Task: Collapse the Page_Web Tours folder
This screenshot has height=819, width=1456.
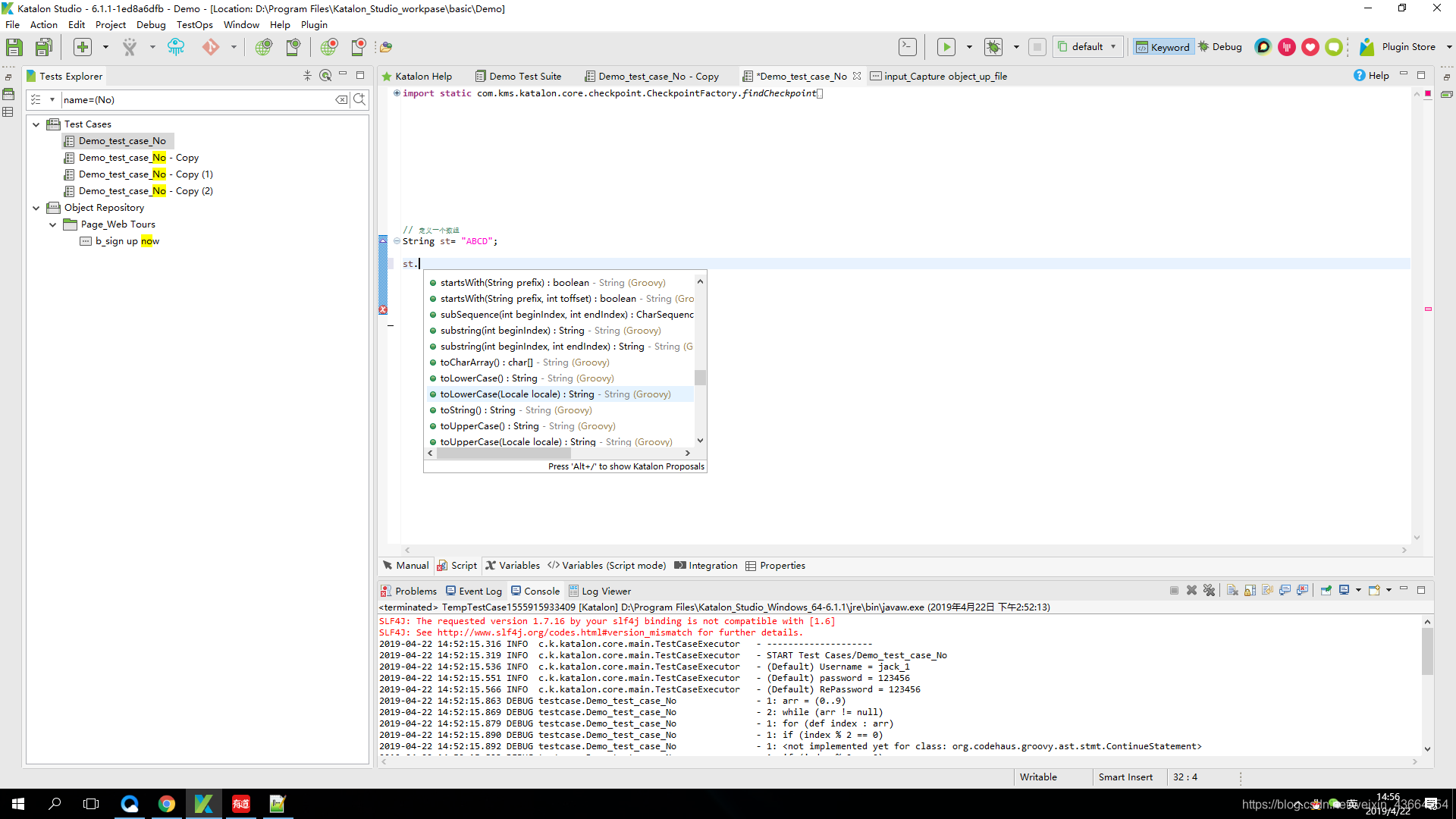Action: [53, 224]
